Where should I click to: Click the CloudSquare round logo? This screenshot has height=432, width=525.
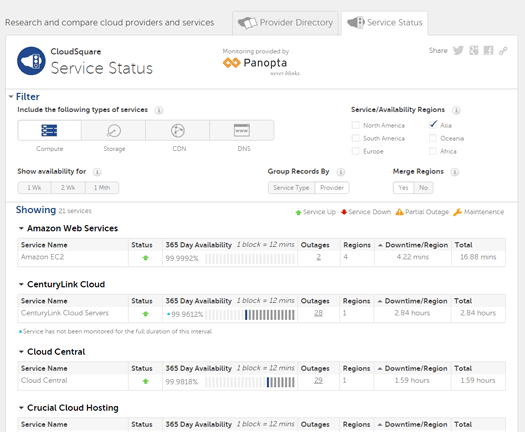(x=31, y=61)
